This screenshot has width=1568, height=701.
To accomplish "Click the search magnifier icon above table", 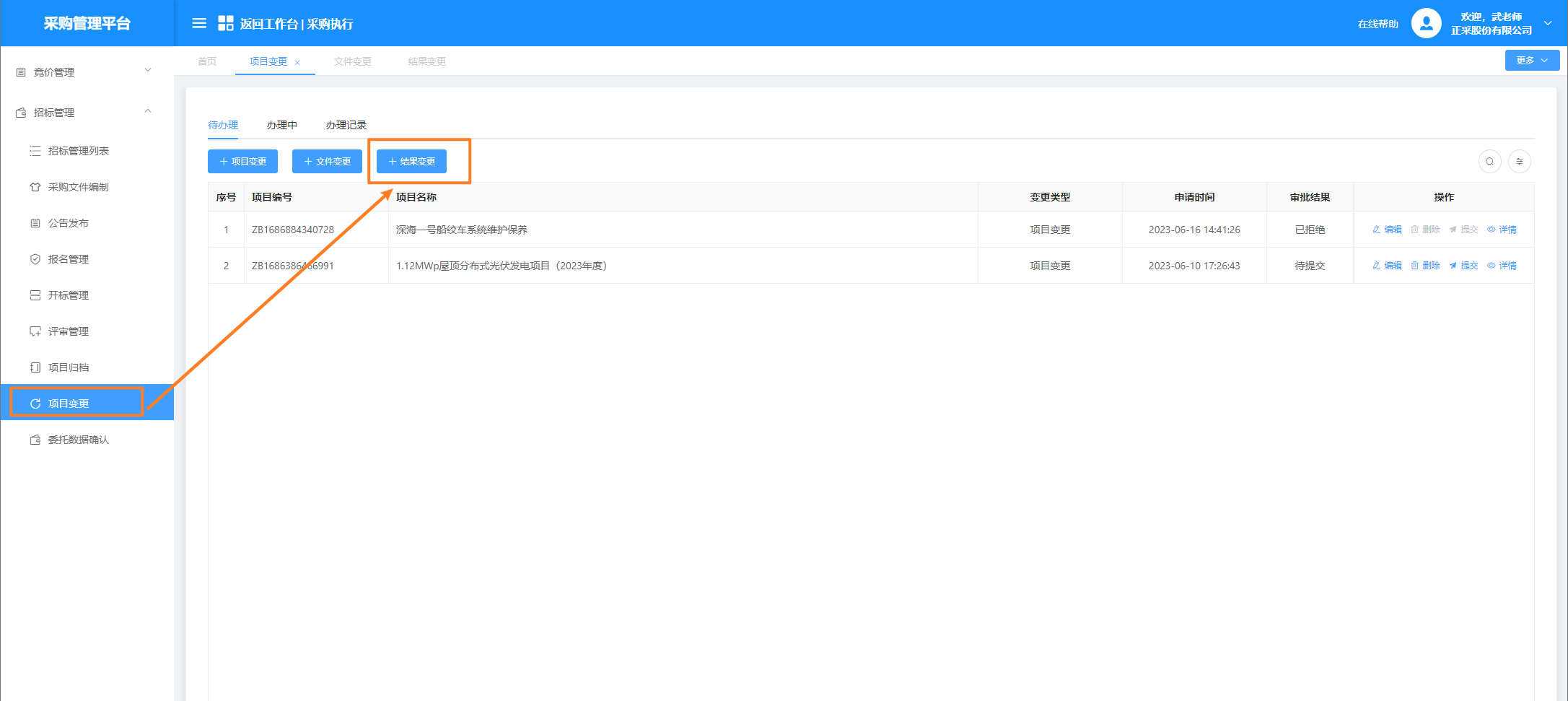I will pos(1489,162).
